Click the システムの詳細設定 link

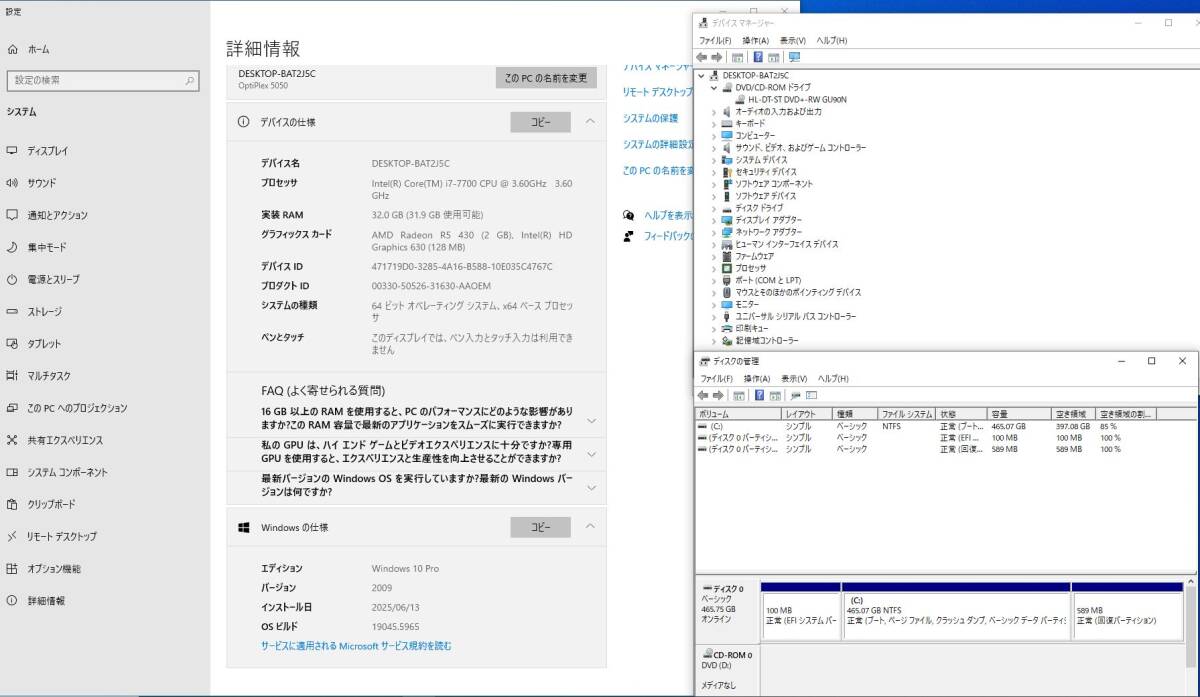point(658,144)
